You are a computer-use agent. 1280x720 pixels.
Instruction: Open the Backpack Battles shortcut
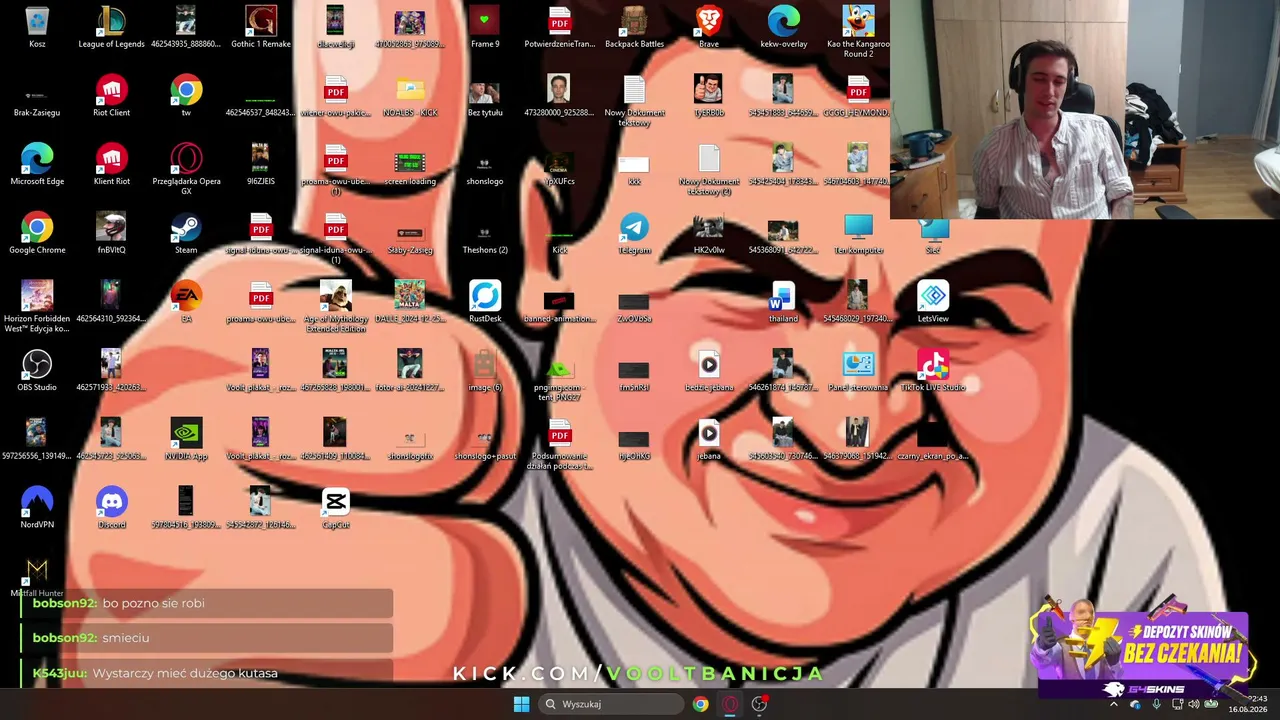[x=634, y=28]
